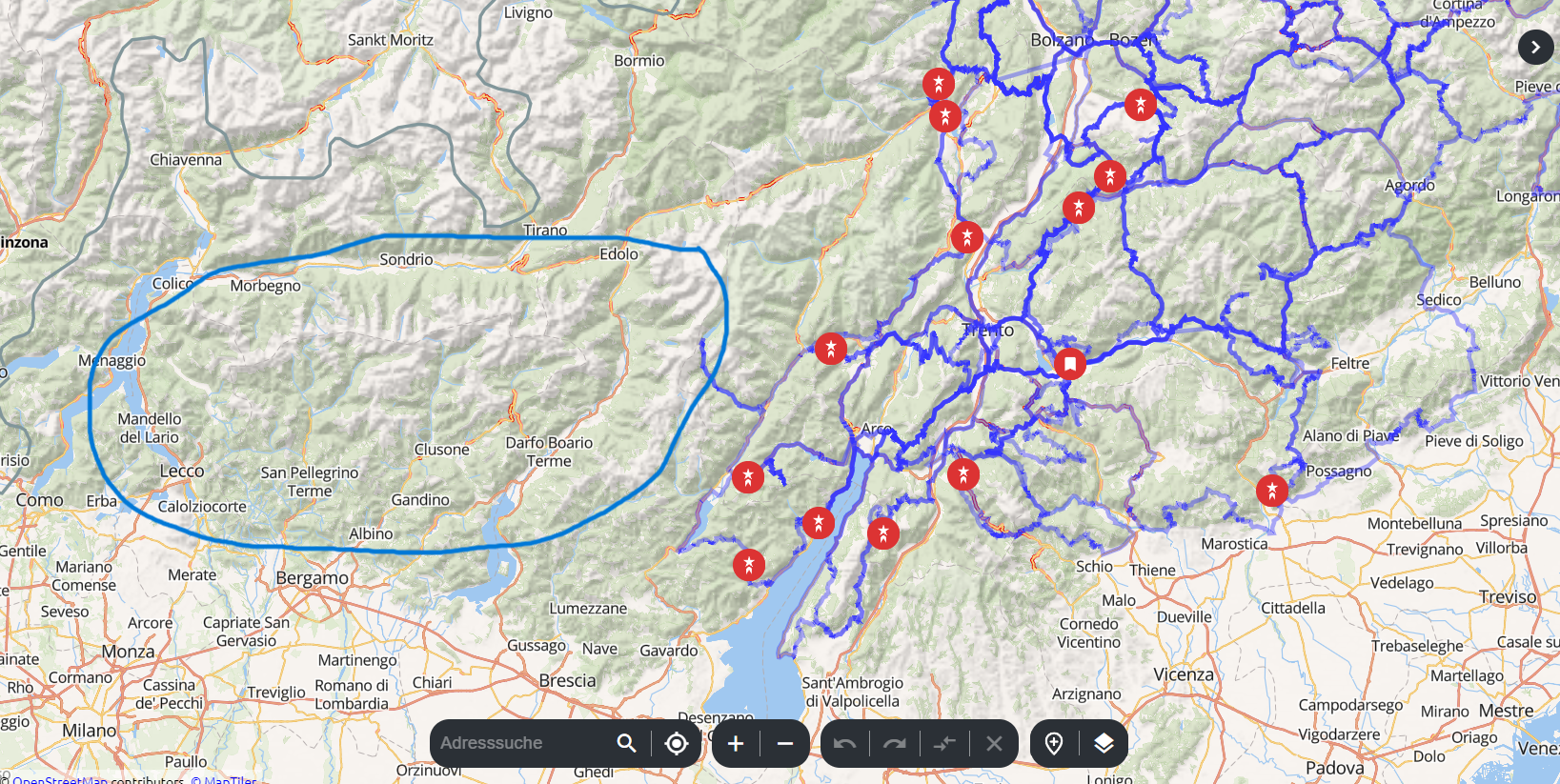The width and height of the screenshot is (1560, 784).
Task: Select the star marker west of Trento
Action: (831, 349)
